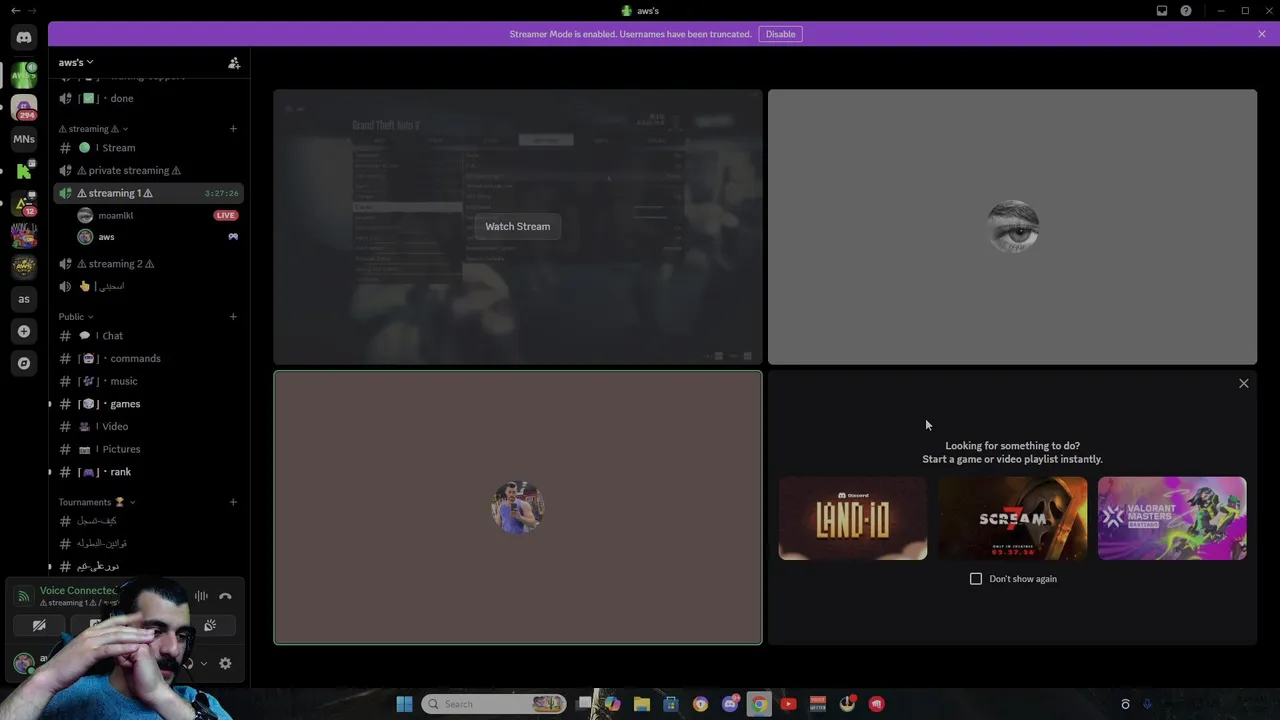Collapse the streaming category

[x=93, y=129]
